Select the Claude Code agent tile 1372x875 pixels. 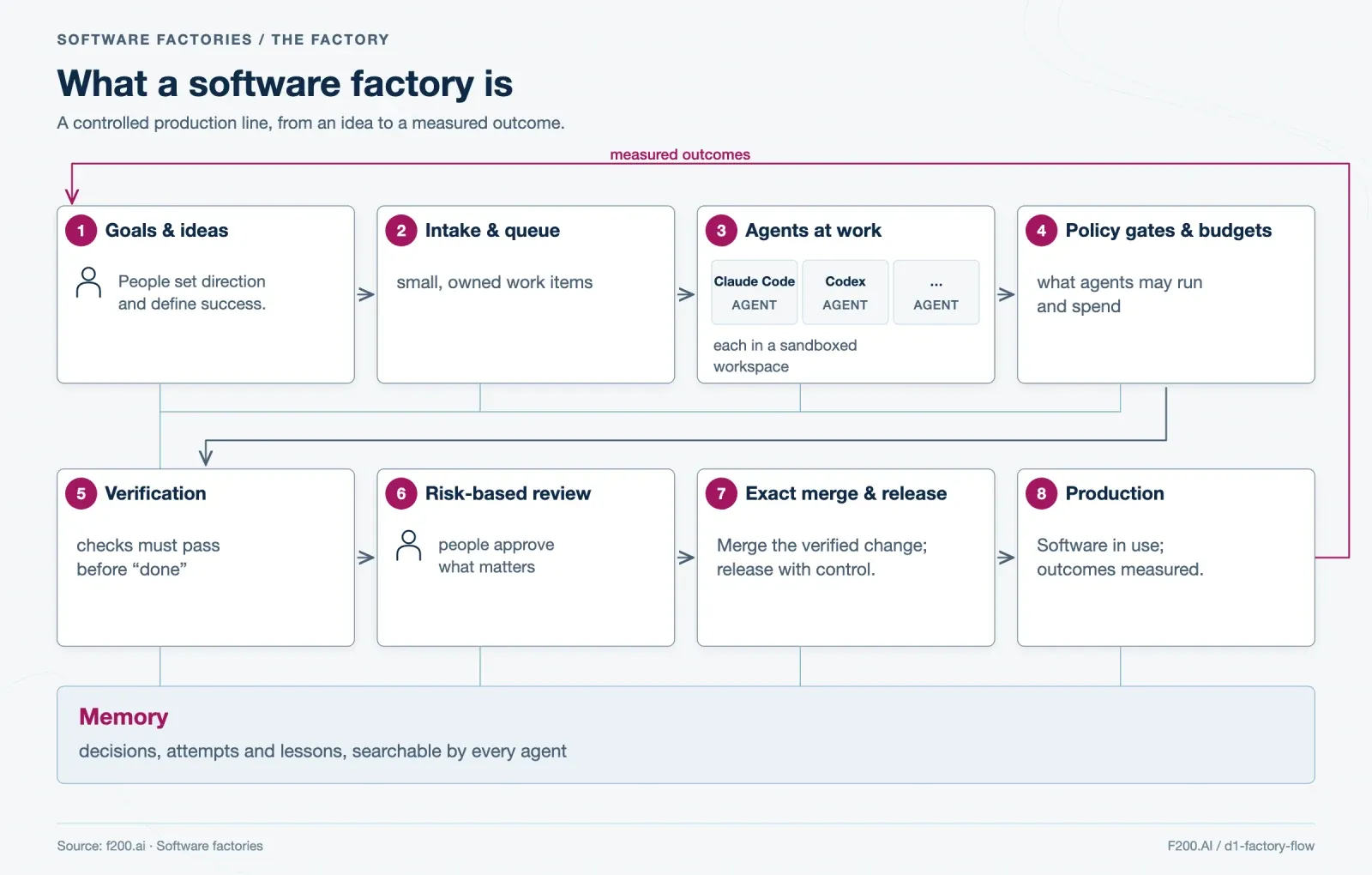[x=755, y=293]
